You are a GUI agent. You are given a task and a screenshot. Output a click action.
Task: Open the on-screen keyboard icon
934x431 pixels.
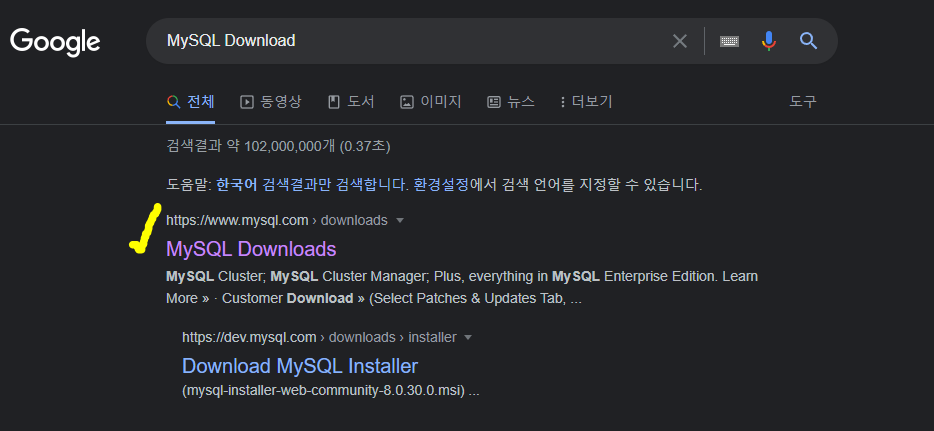729,41
